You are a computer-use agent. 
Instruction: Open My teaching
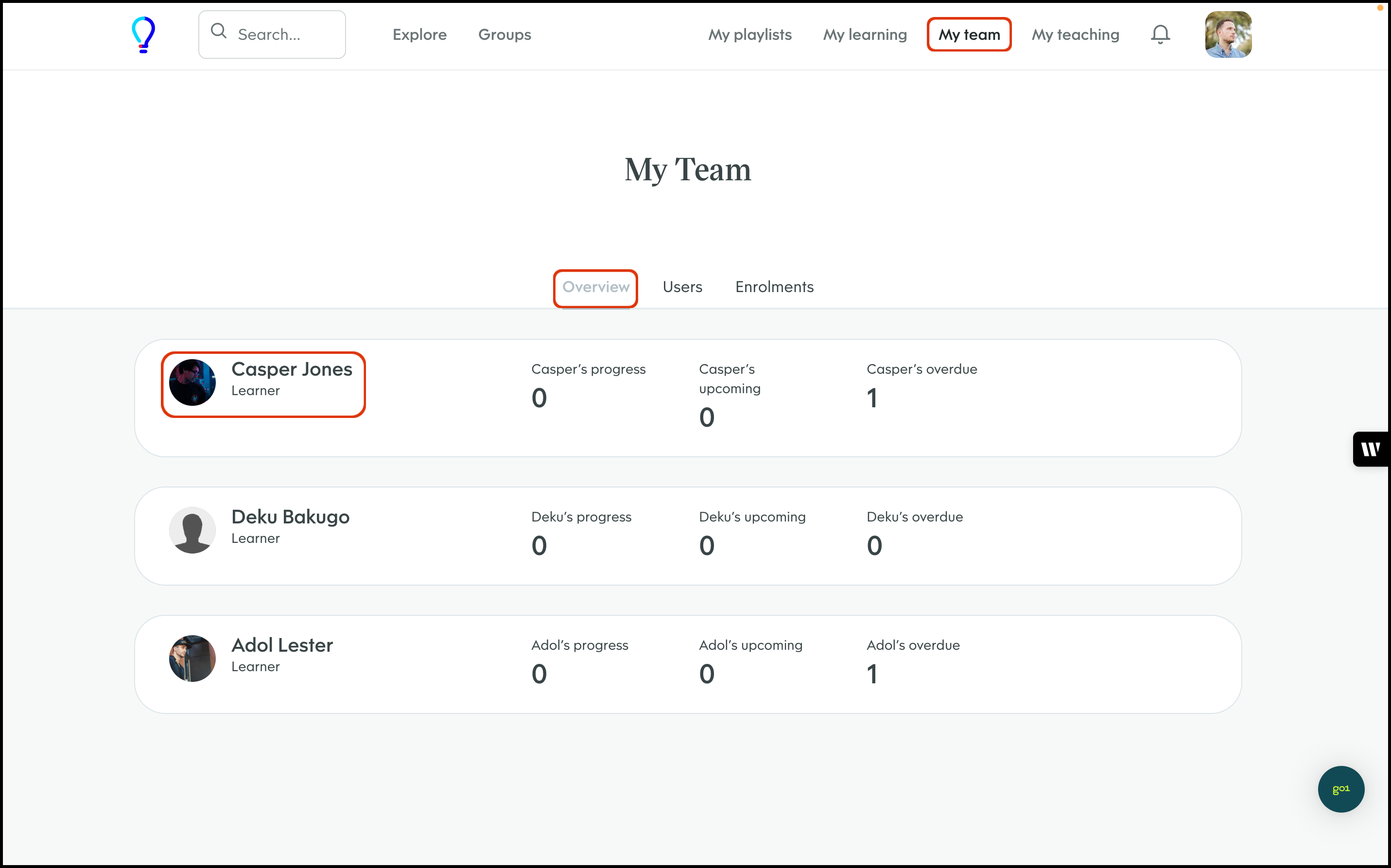(x=1075, y=35)
